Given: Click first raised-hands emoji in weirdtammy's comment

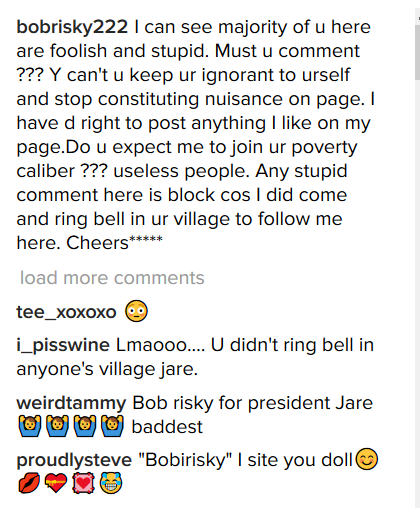Looking at the screenshot, I should coord(29,426).
